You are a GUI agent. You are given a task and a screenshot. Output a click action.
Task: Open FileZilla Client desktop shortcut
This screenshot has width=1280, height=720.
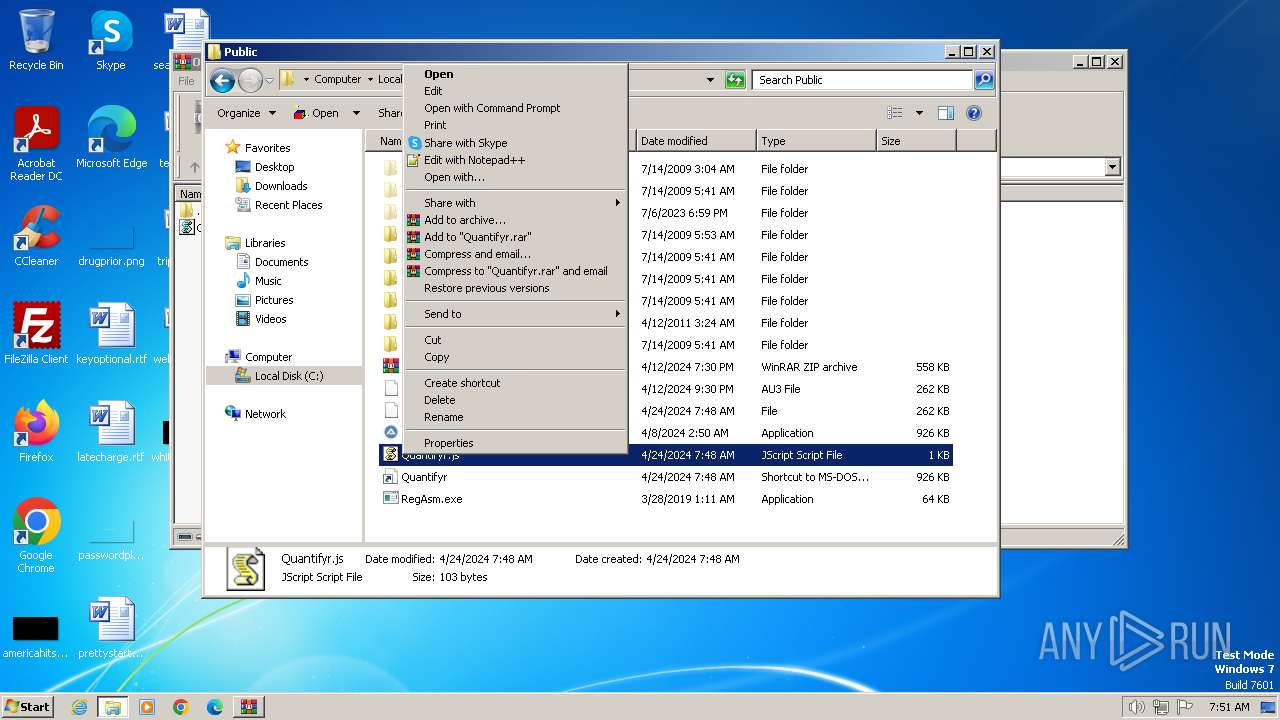[36, 334]
